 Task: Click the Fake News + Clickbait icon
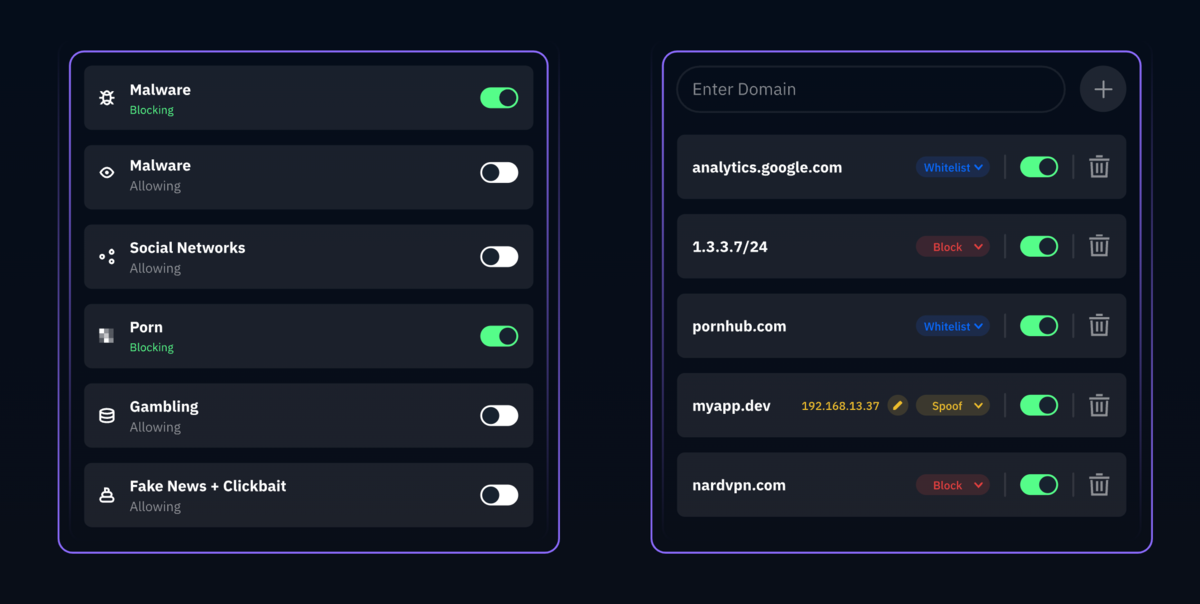pyautogui.click(x=107, y=495)
